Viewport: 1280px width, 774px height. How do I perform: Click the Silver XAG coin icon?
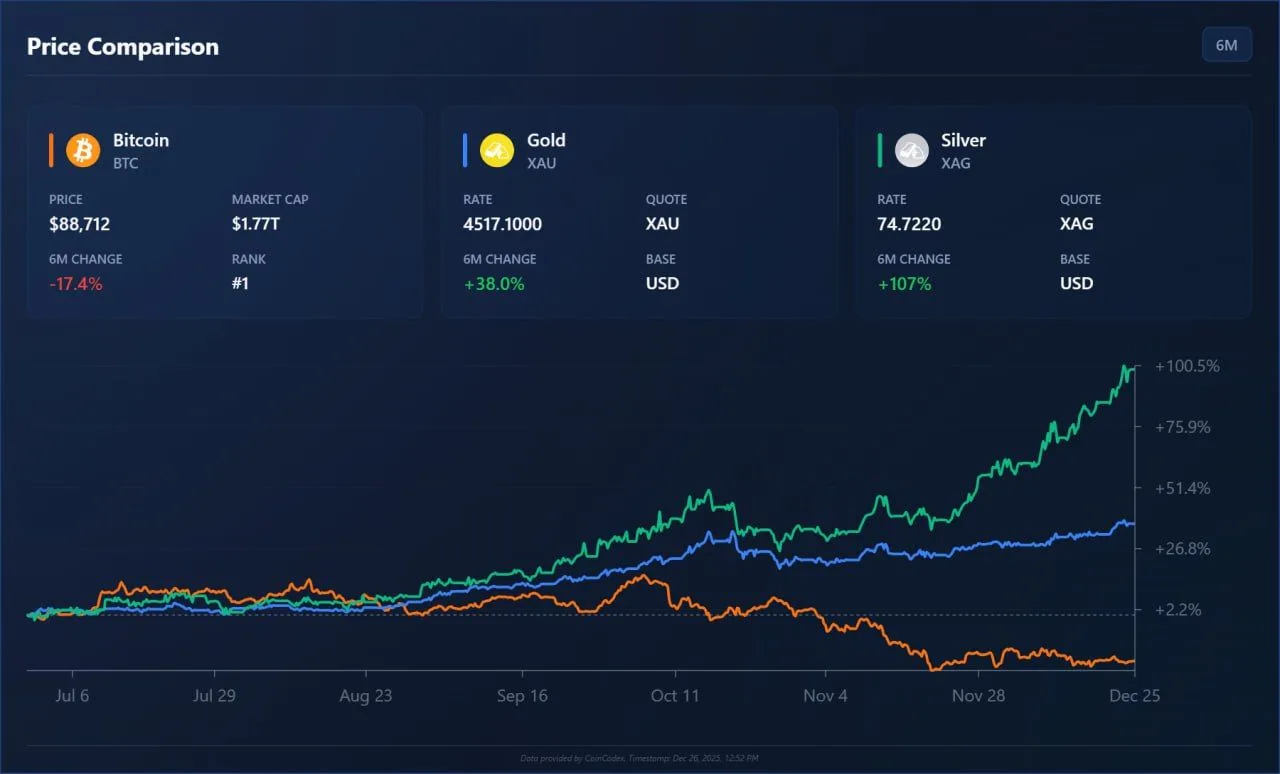point(911,150)
